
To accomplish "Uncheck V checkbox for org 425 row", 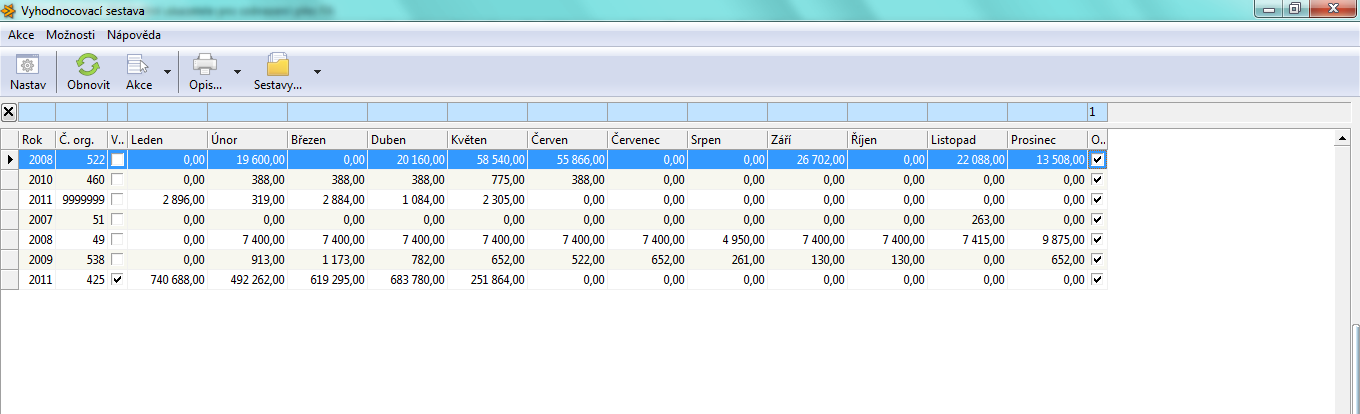I will (118, 280).
